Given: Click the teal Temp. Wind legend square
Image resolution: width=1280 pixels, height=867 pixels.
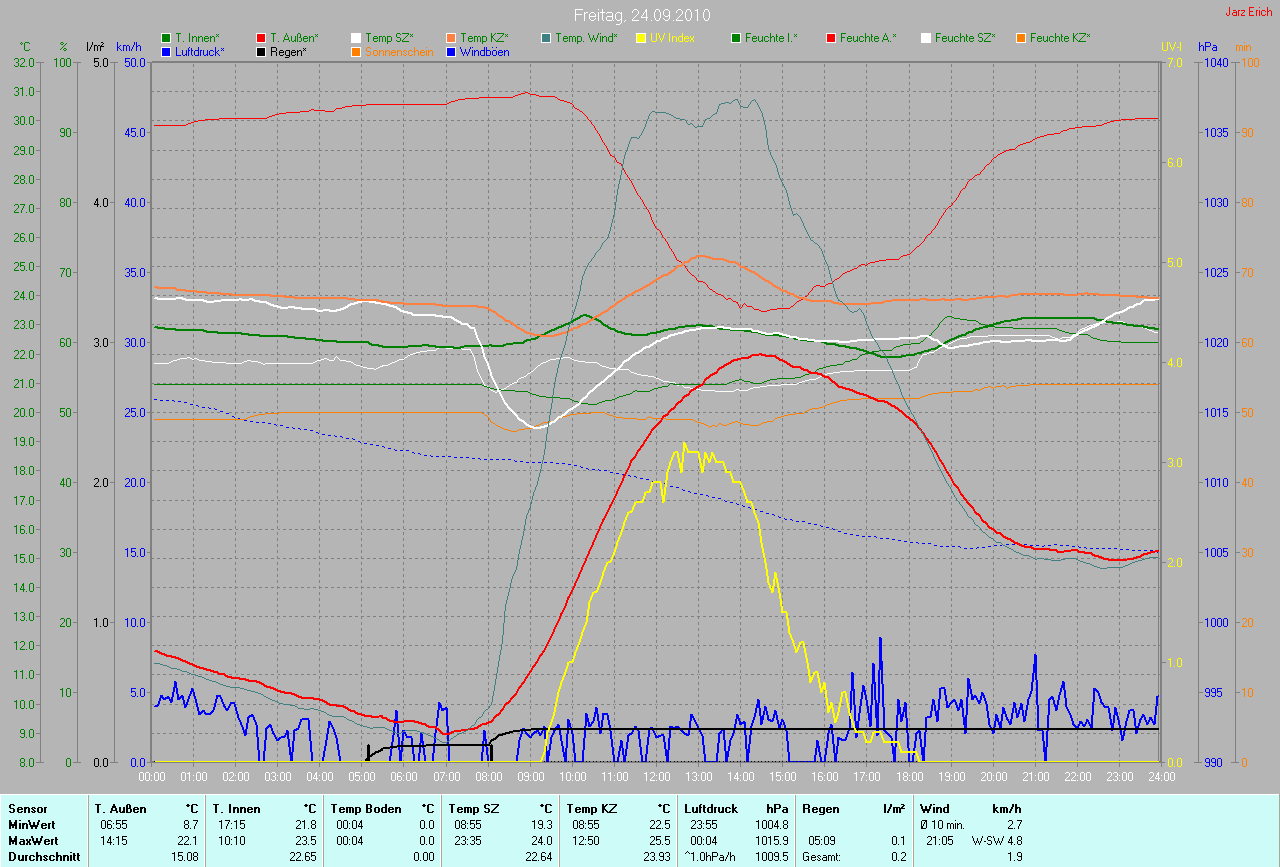Looking at the screenshot, I should 546,38.
